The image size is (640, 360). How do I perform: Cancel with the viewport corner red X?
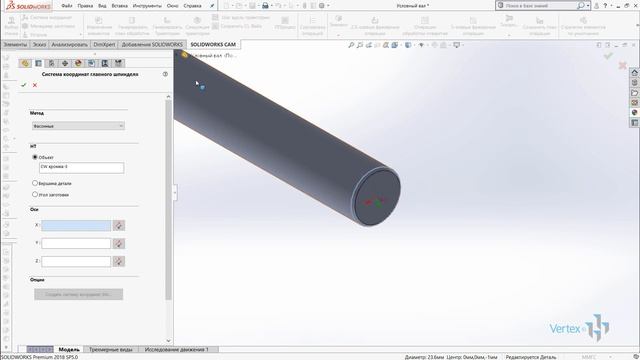622,65
